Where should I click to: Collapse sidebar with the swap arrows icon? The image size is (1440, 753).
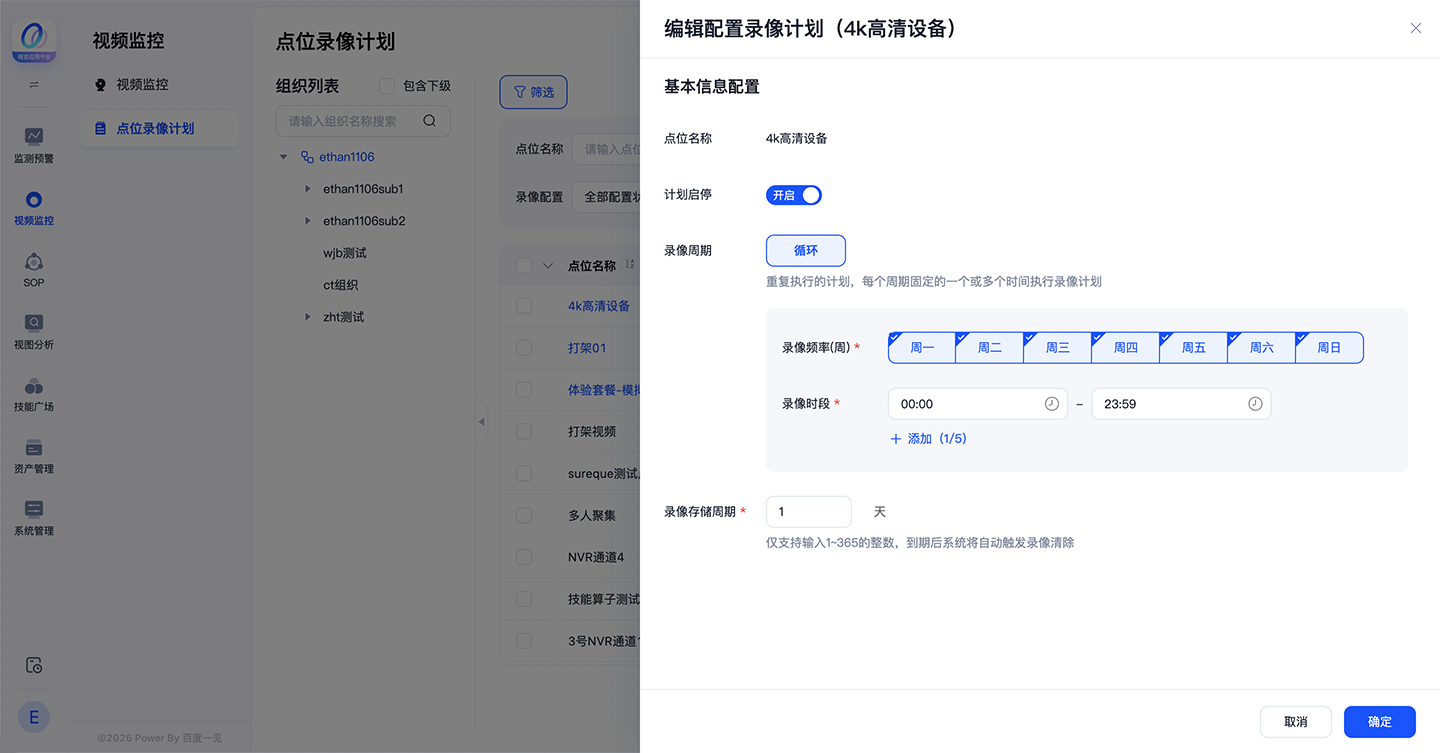(x=34, y=85)
